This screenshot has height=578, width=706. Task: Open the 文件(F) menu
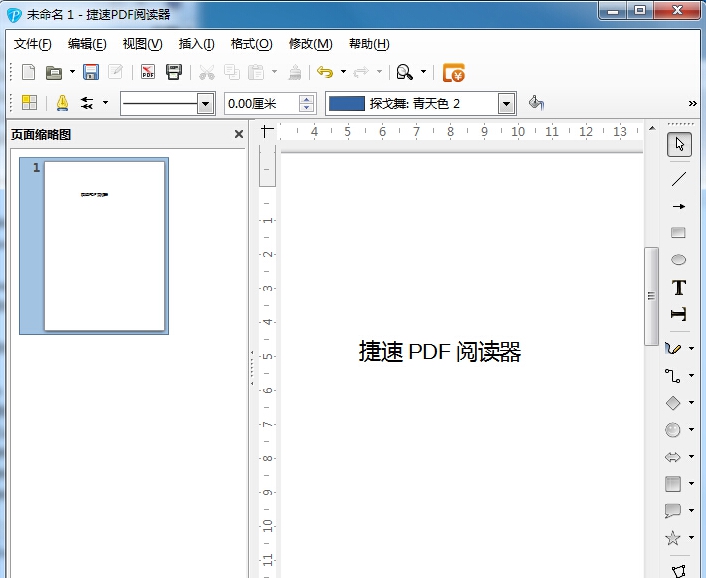[32, 44]
